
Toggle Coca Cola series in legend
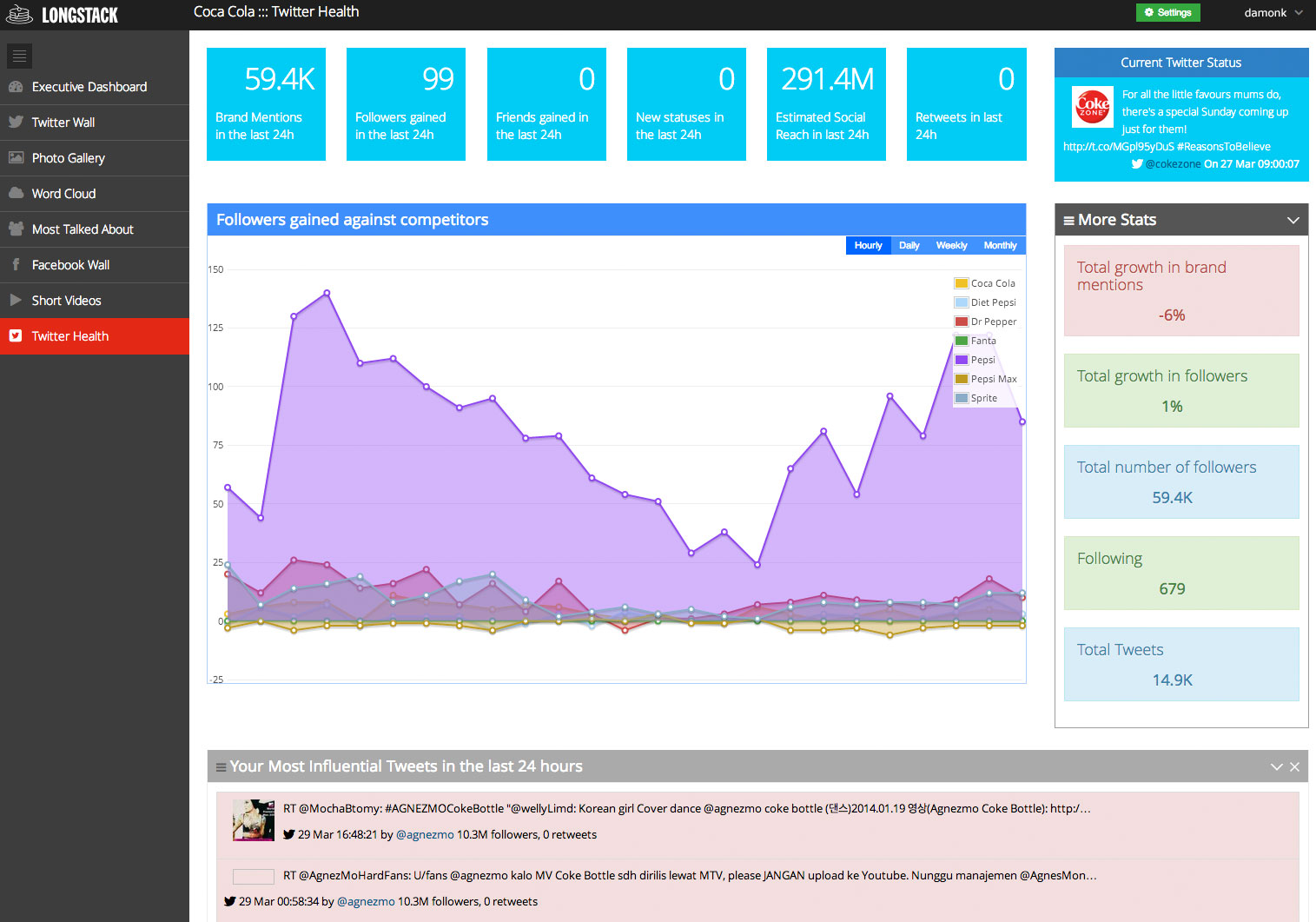(985, 283)
